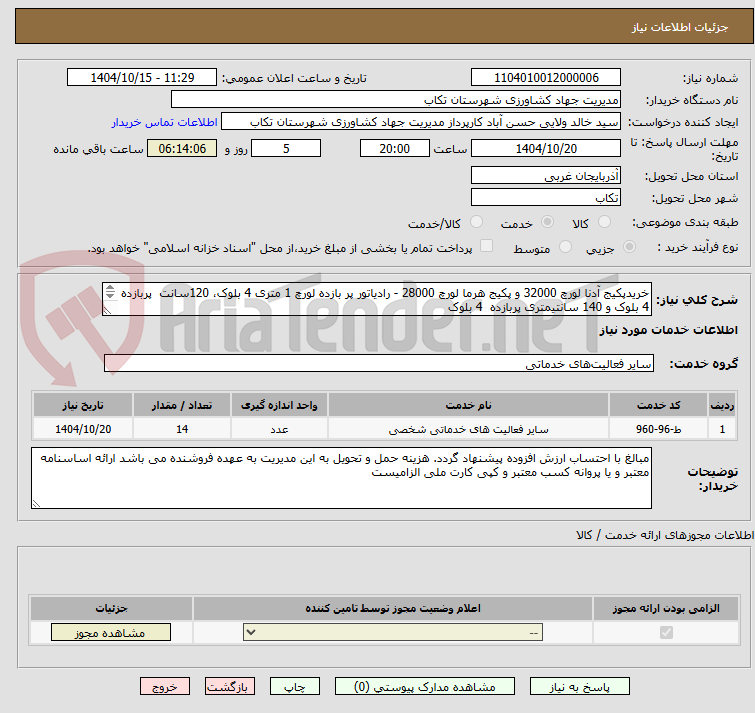This screenshot has height=713, width=755.
Task: Click the province field 'آذربایجان غربی'
Action: pyautogui.click(x=546, y=176)
